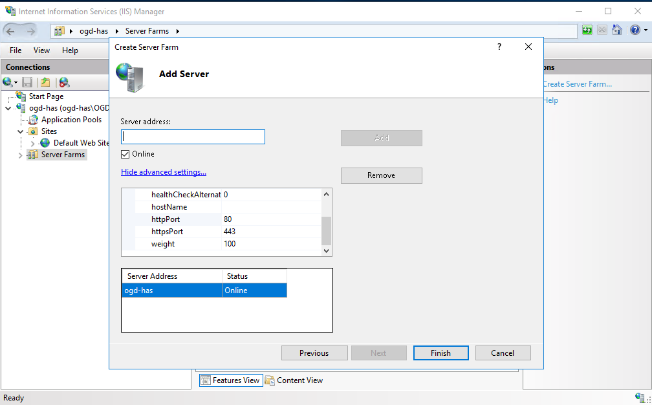
Task: Select Start Page in Connections tree
Action: pos(46,96)
